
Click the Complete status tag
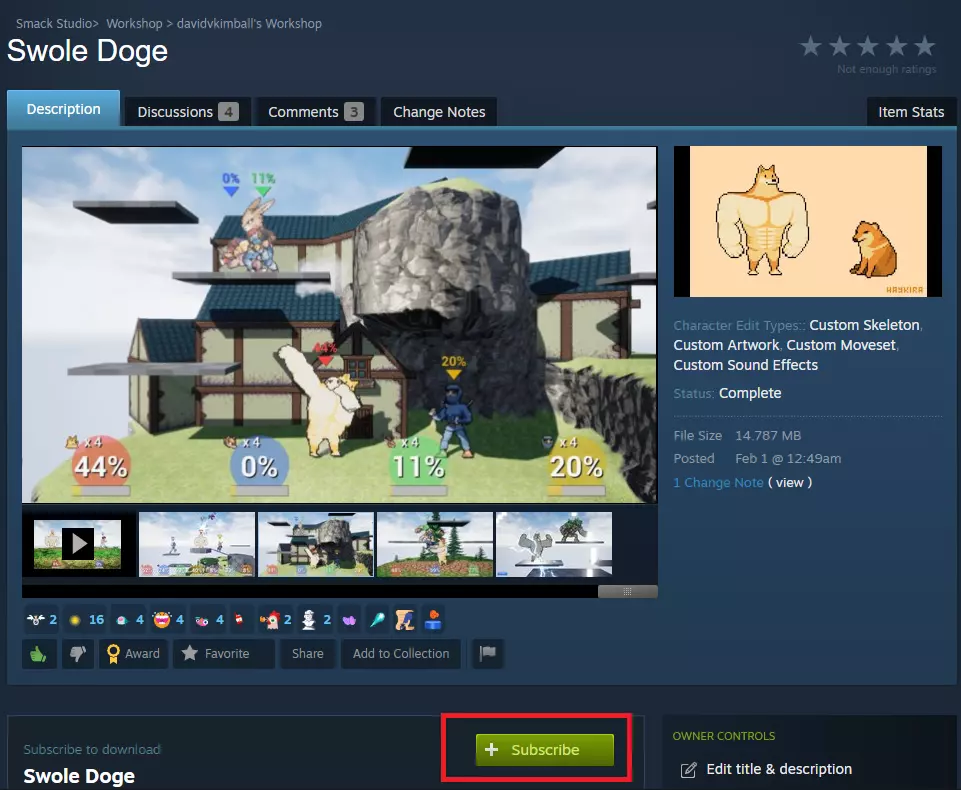pyautogui.click(x=750, y=393)
